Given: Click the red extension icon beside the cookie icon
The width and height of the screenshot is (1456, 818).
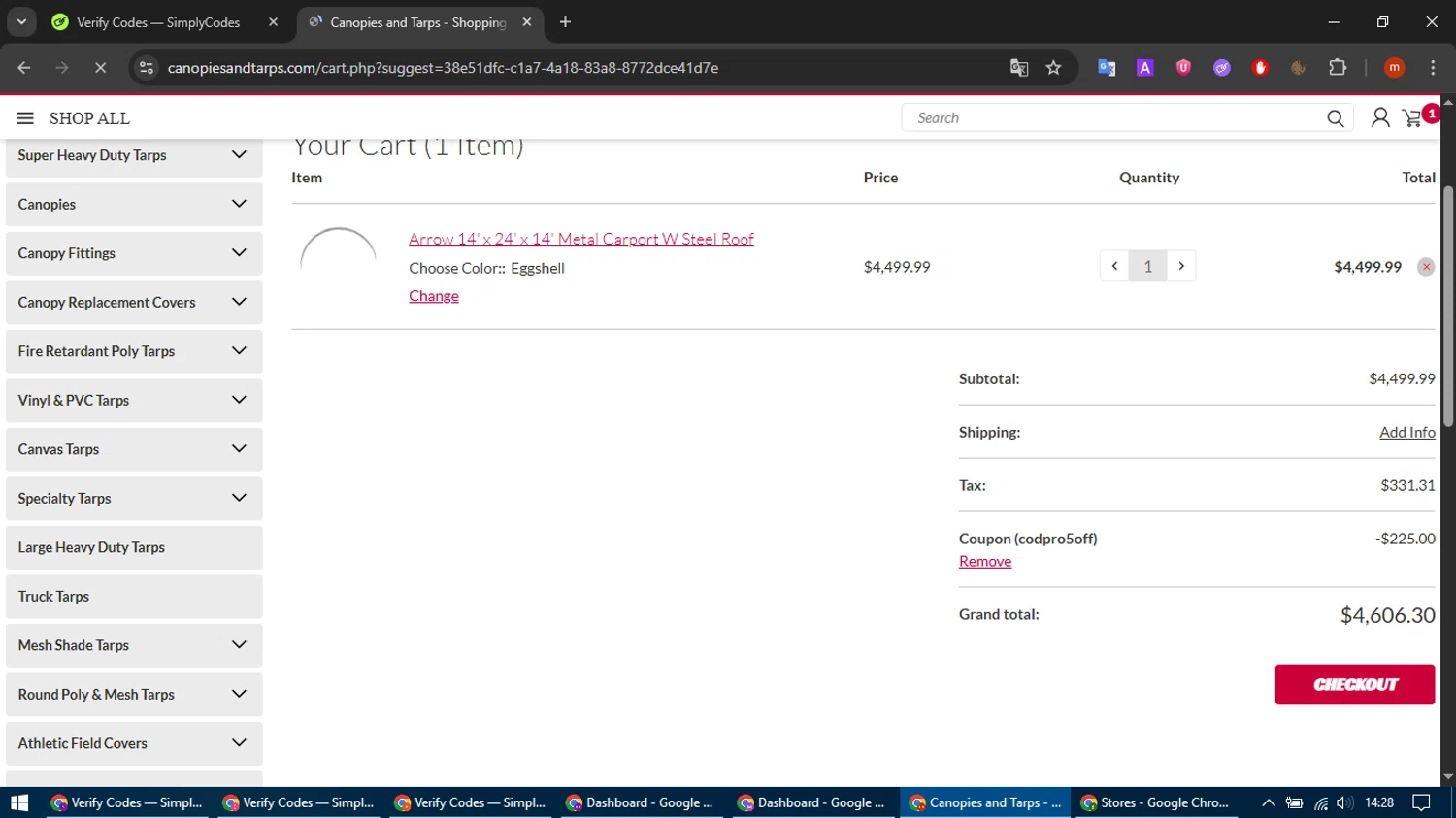Looking at the screenshot, I should (1260, 68).
